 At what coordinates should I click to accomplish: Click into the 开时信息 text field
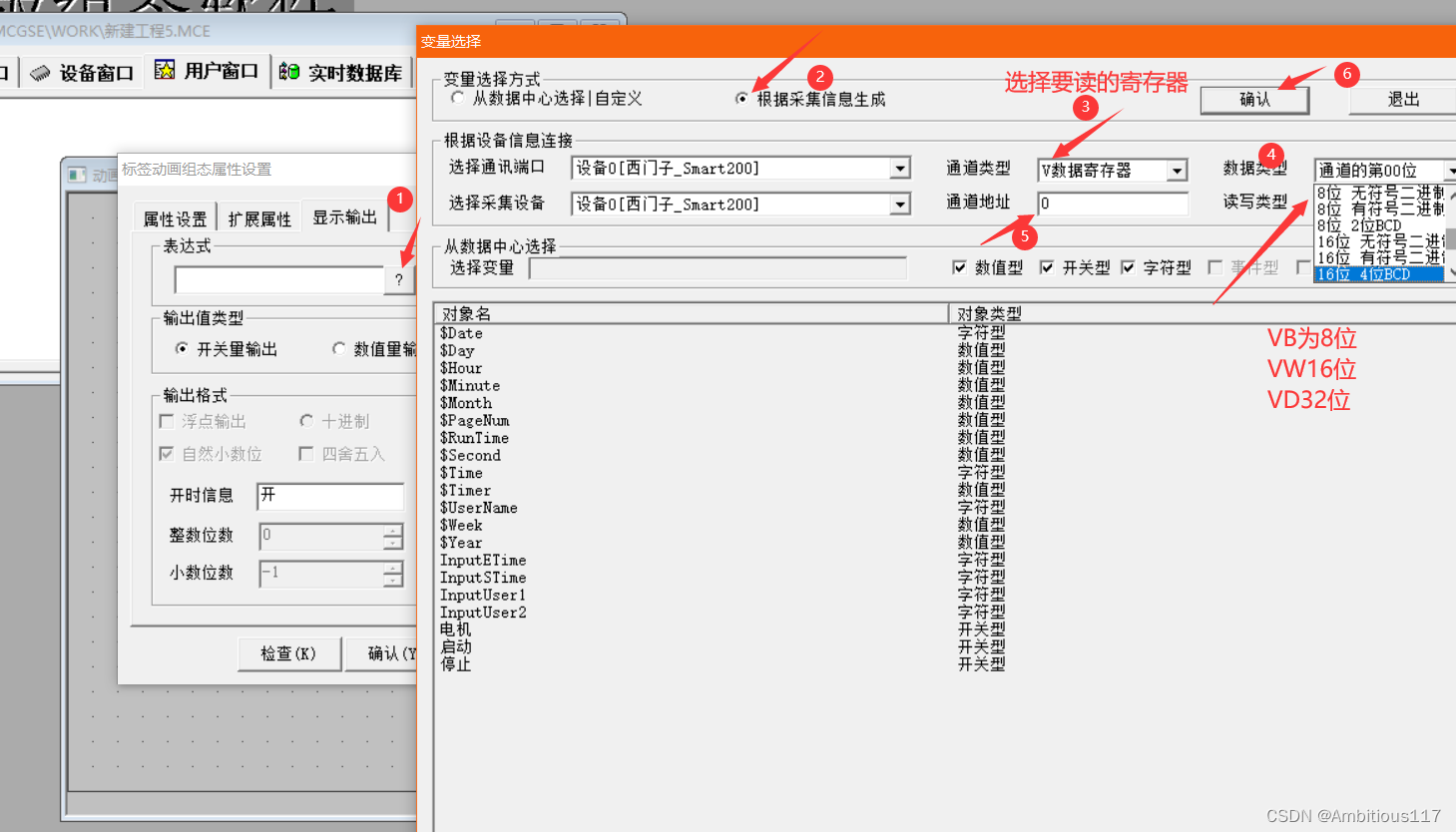tap(330, 496)
